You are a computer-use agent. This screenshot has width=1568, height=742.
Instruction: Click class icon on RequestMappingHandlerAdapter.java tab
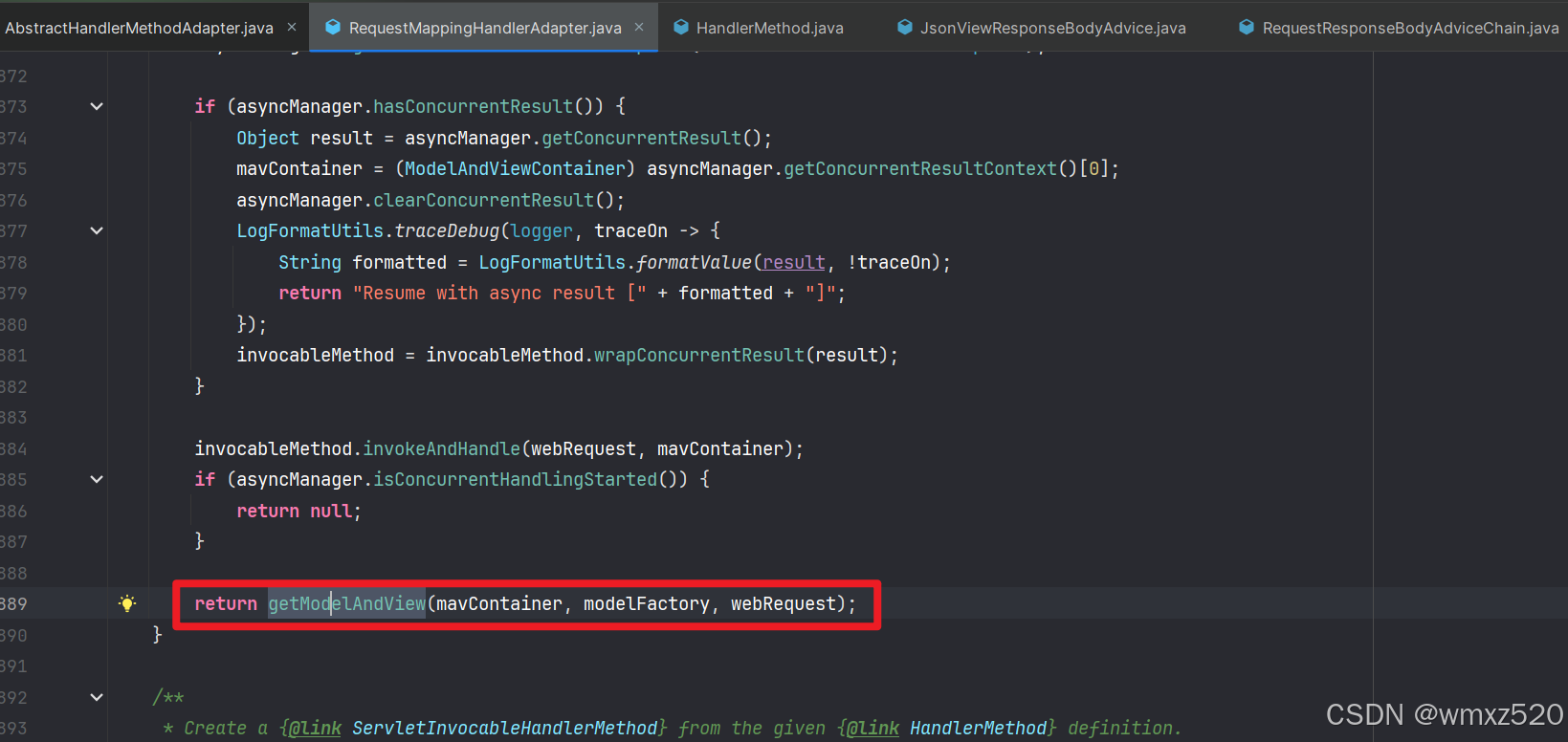click(x=333, y=28)
